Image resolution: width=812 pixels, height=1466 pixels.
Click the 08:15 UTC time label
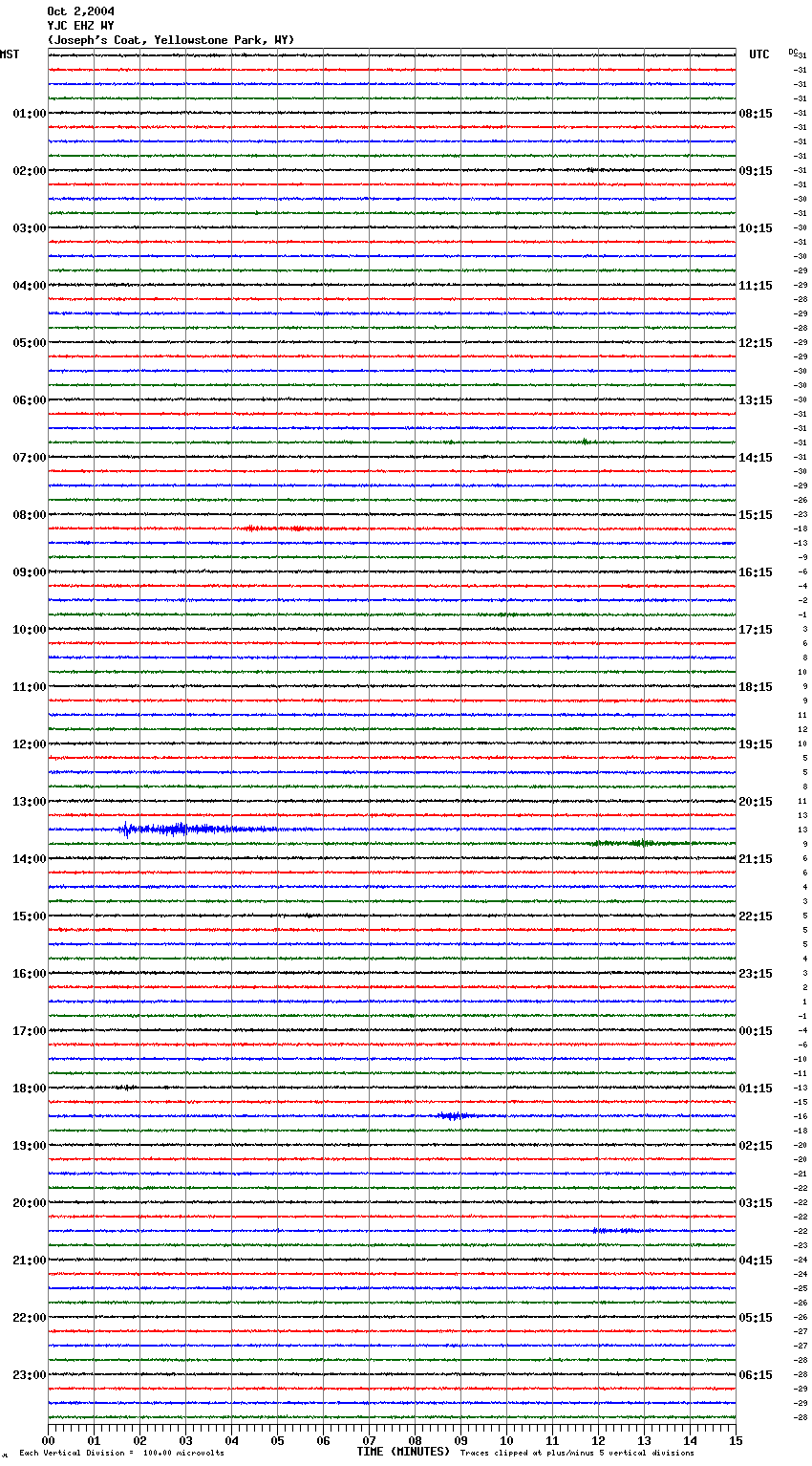point(756,114)
